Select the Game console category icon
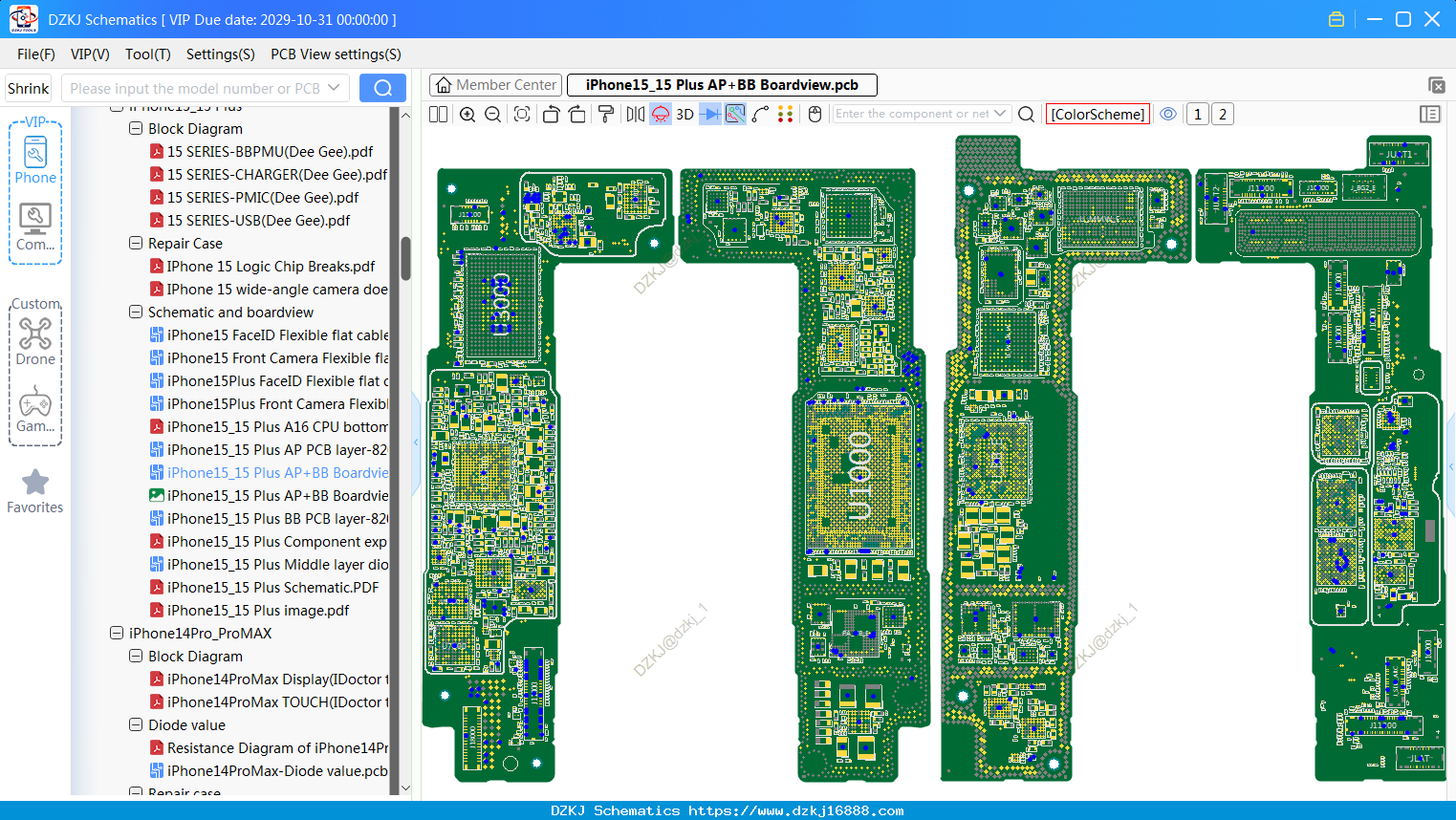The width and height of the screenshot is (1456, 820). pos(35,409)
